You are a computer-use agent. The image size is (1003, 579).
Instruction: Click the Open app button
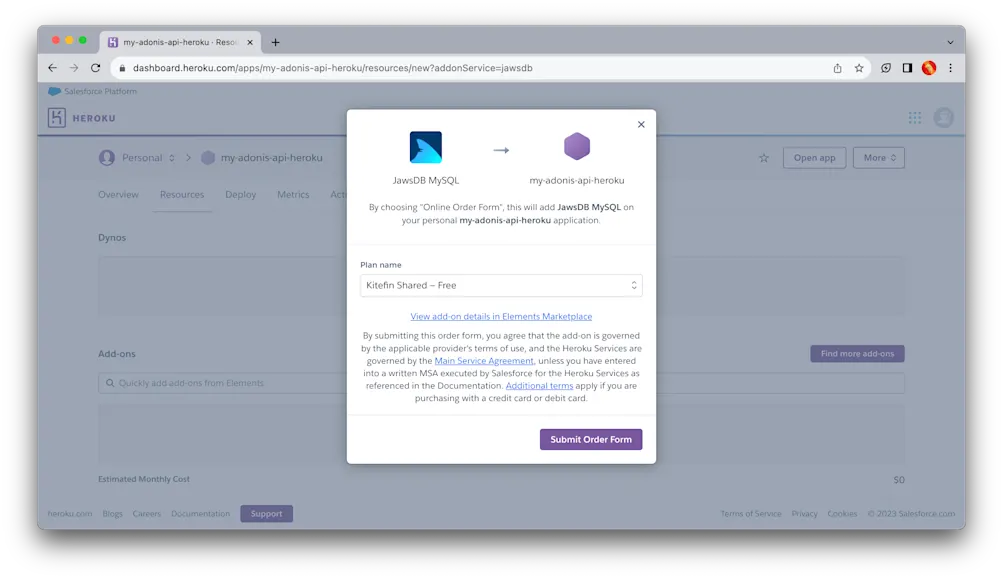814,158
